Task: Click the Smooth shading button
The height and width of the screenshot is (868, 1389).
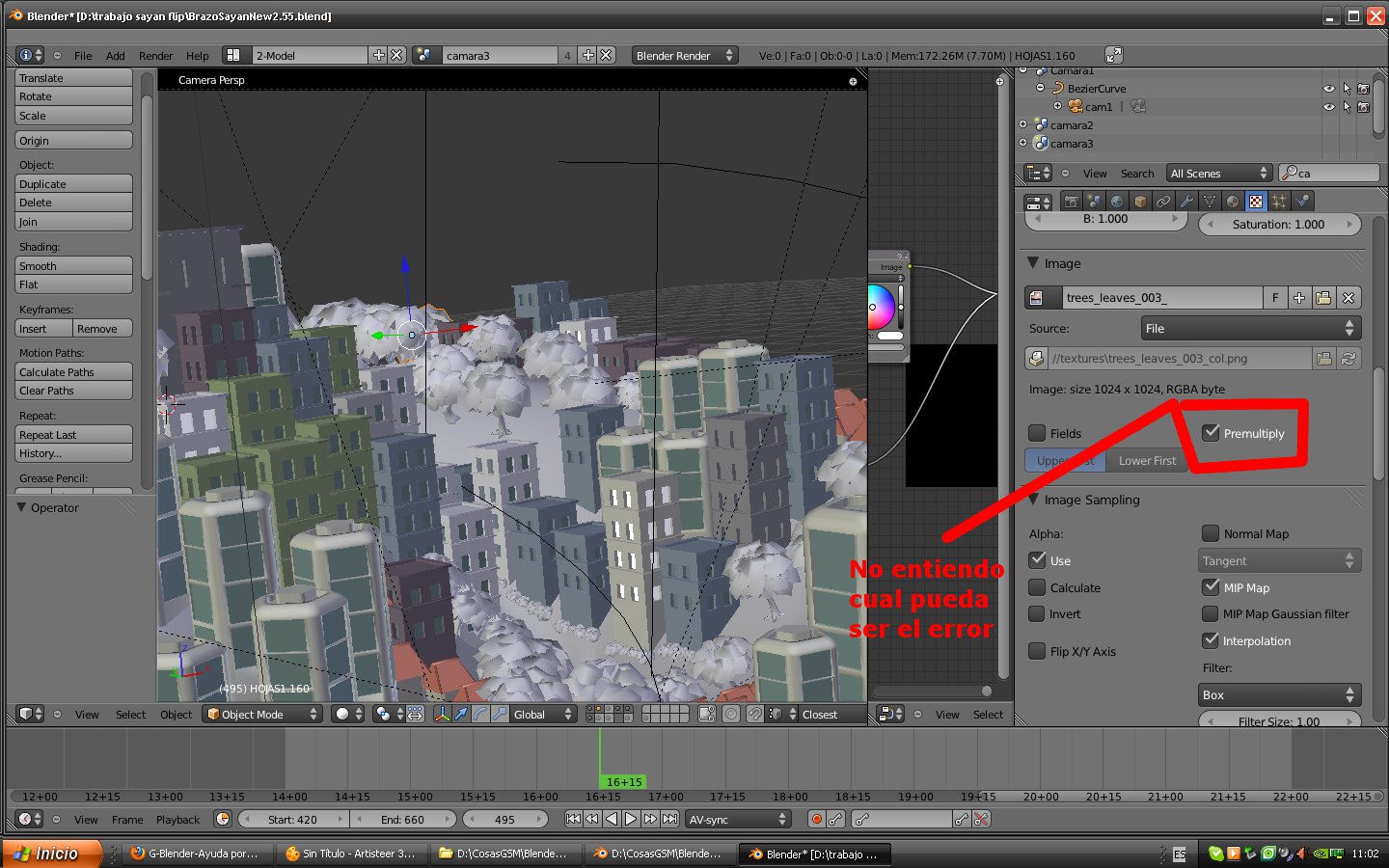Action: coord(74,266)
